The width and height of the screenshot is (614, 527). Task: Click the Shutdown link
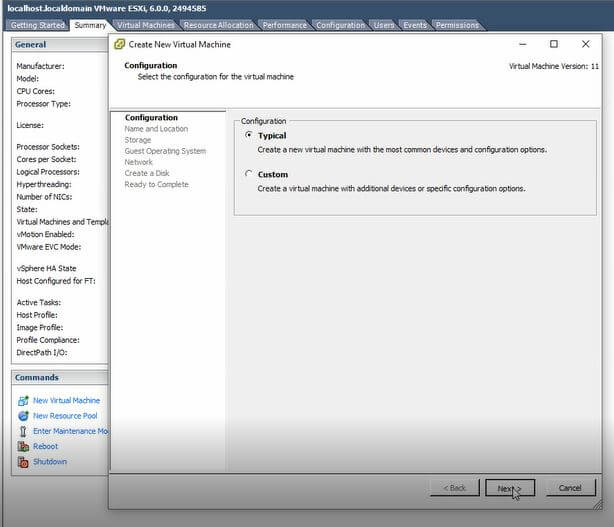pos(50,462)
